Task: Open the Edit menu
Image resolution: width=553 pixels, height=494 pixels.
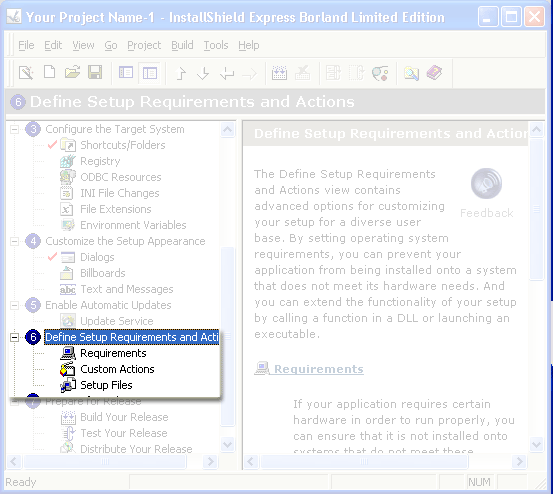Action: 53,45
